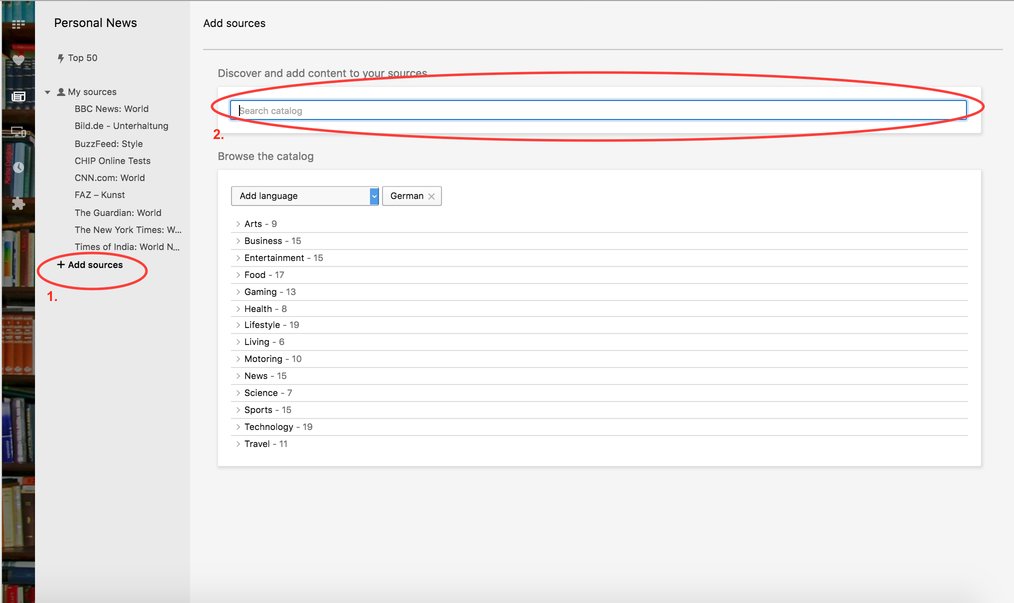
Task: Click the Personal News newspaper sidebar icon
Action: coord(18,96)
